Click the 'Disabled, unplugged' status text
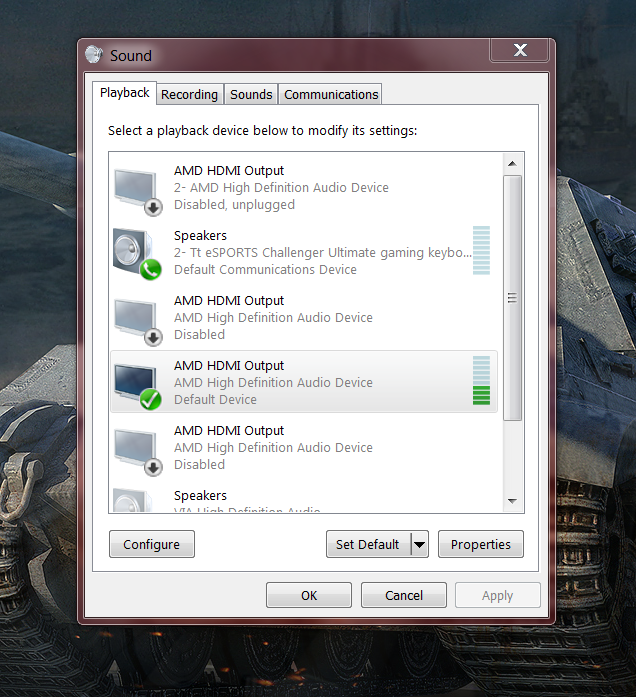636x697 pixels. 234,204
